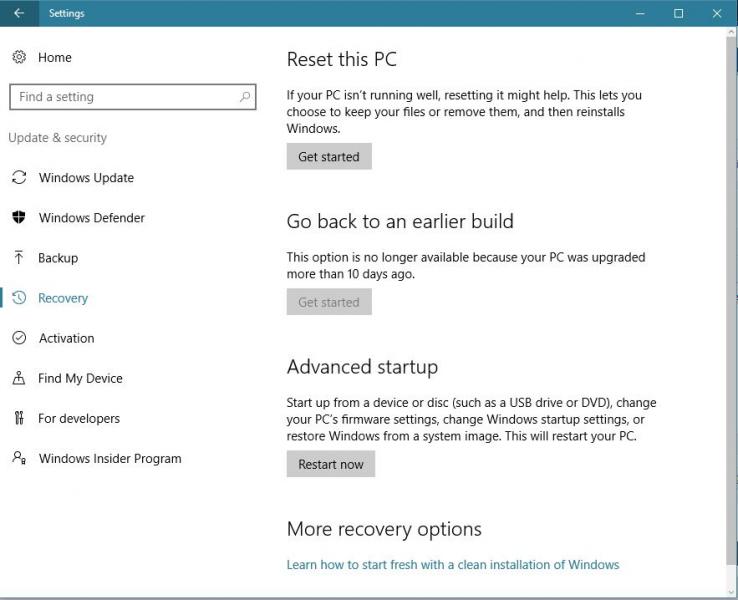Click the search magnifier icon
Image resolution: width=738 pixels, height=600 pixels.
(245, 97)
